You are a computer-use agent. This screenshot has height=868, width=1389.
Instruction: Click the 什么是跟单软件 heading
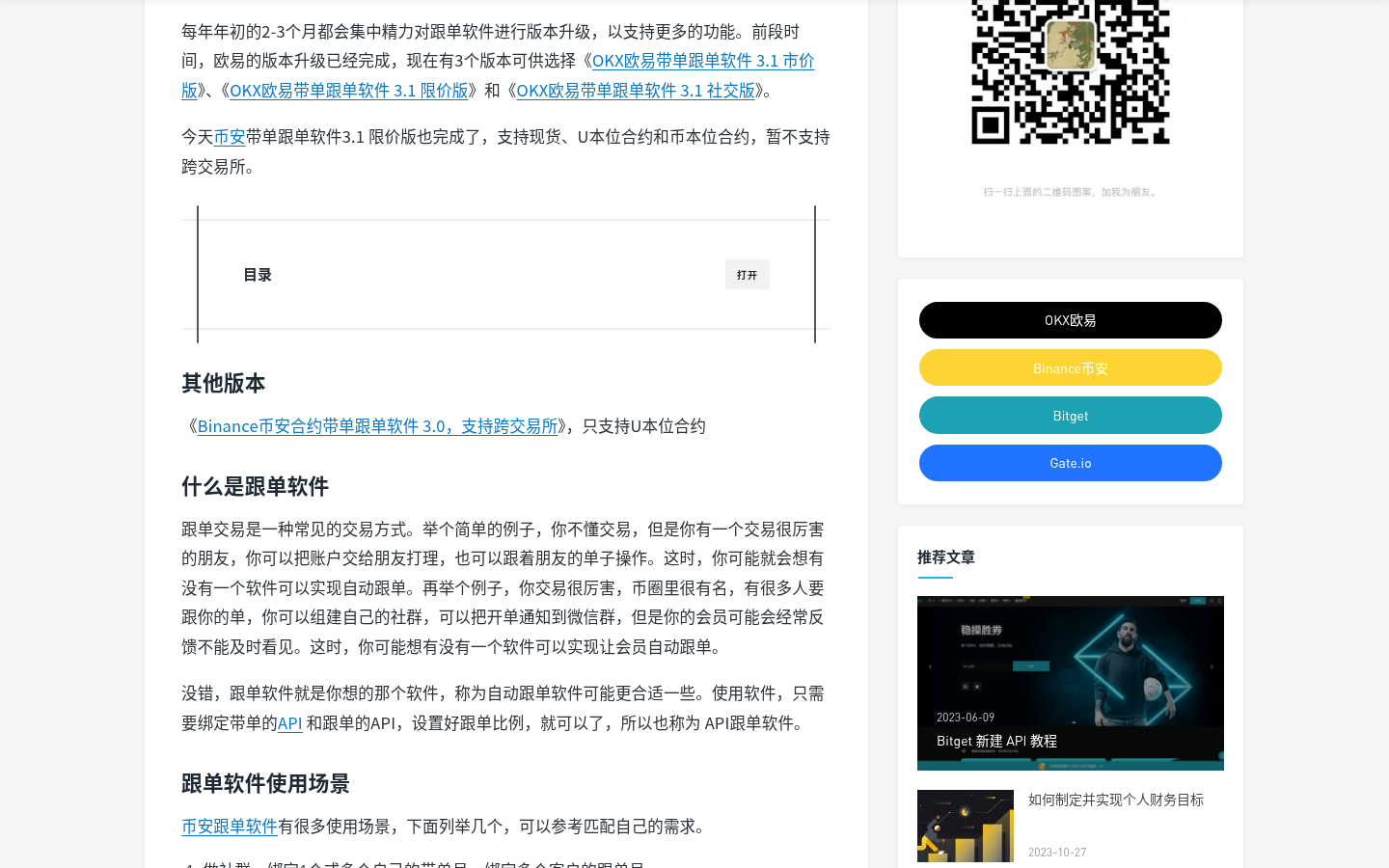pos(256,487)
